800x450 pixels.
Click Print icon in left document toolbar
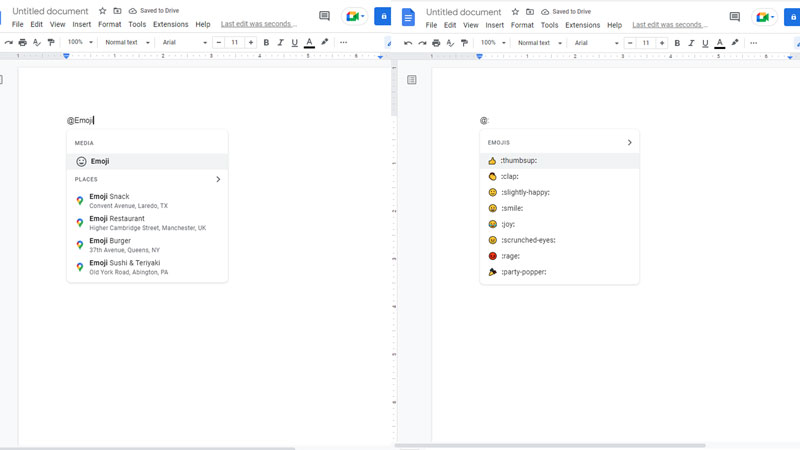[22, 42]
